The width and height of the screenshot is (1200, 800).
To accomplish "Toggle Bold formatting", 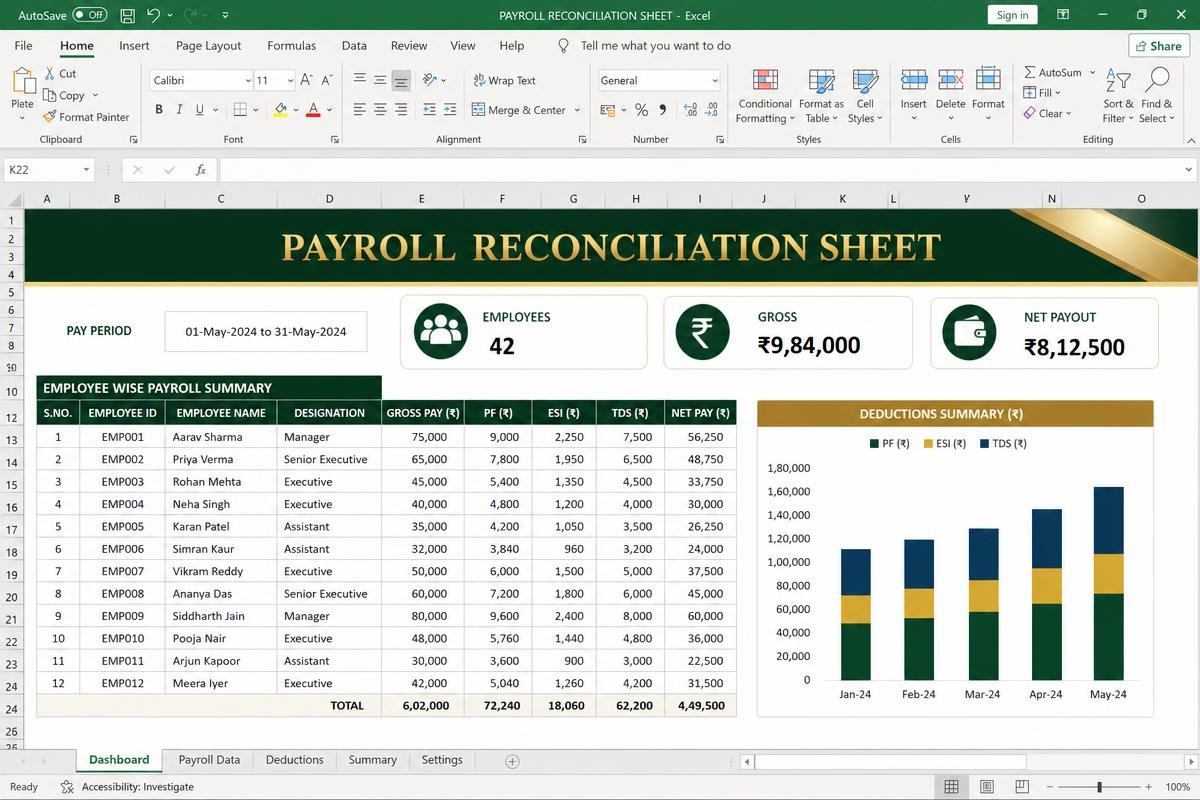I will point(158,110).
